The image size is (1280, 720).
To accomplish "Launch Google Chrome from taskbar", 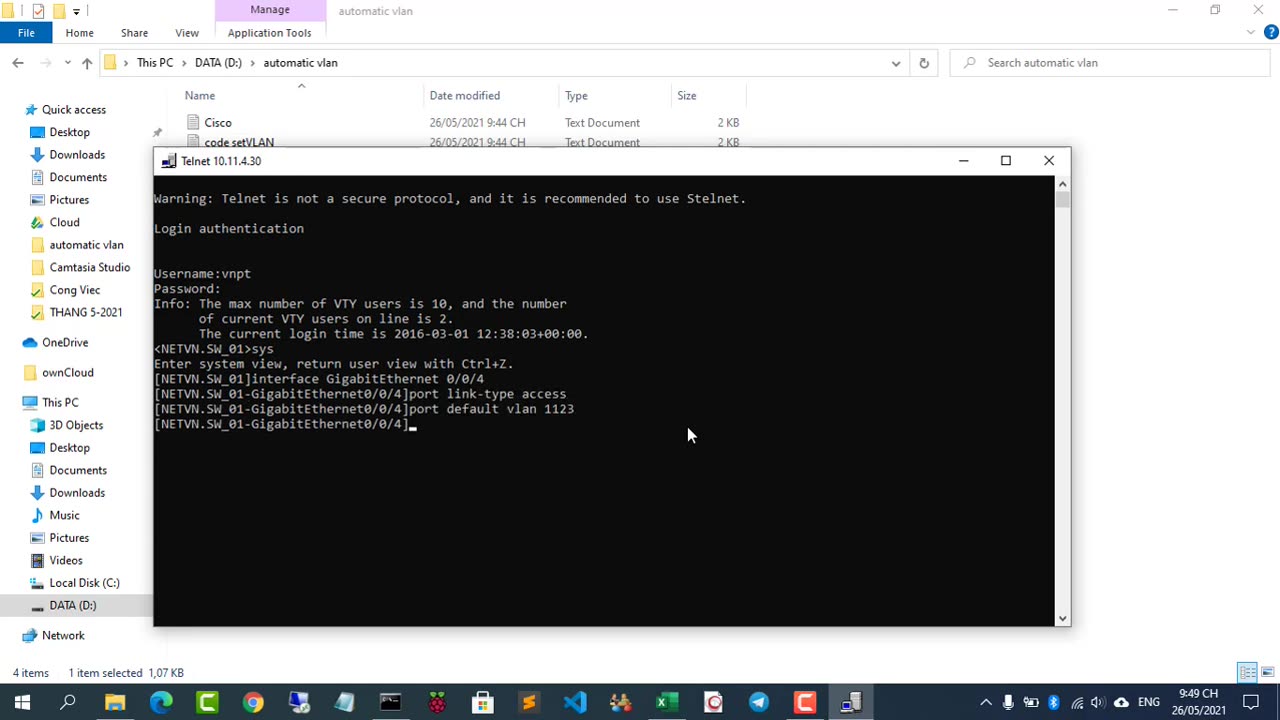I will (x=253, y=703).
